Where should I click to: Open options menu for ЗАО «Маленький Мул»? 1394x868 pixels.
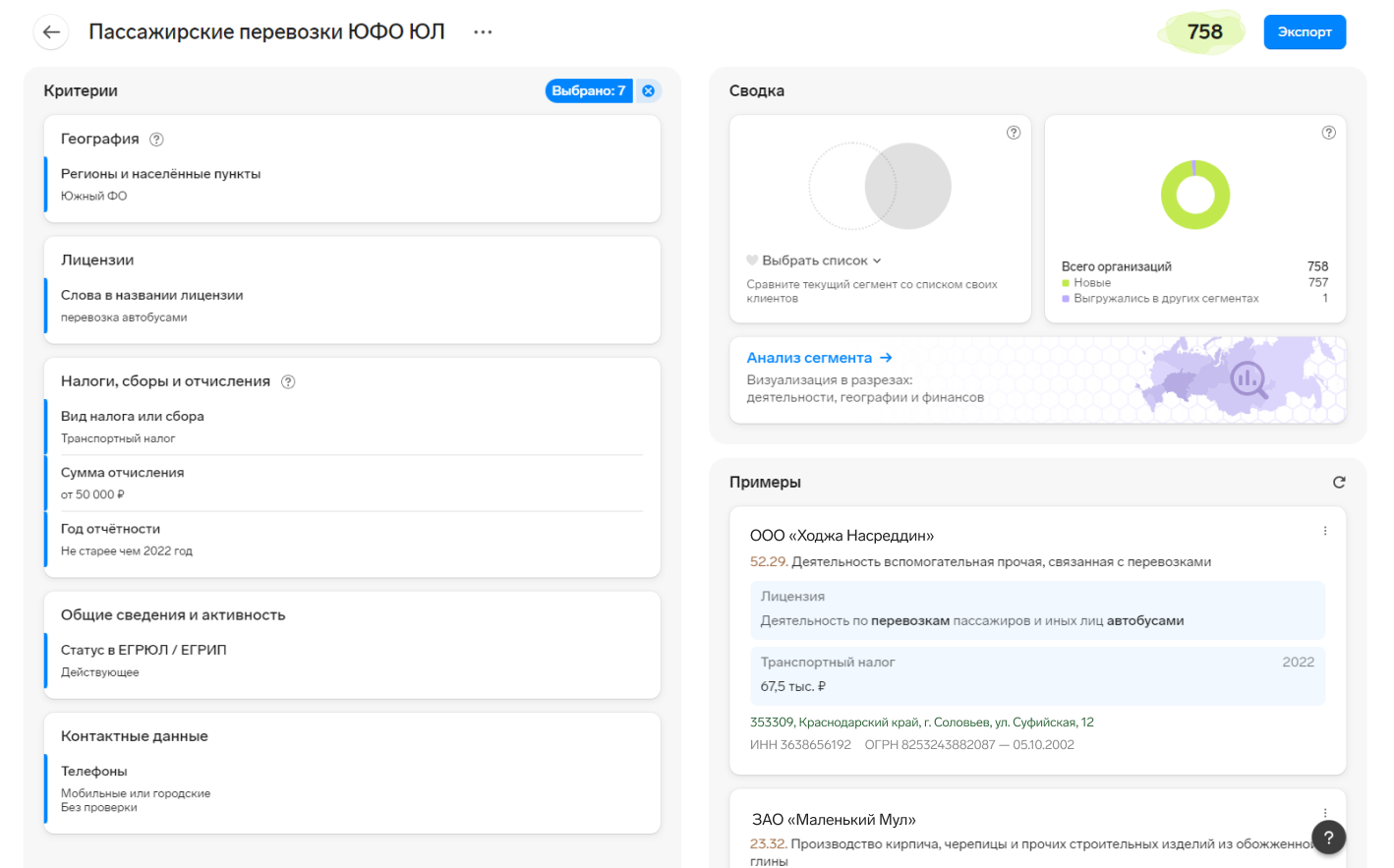(1325, 812)
